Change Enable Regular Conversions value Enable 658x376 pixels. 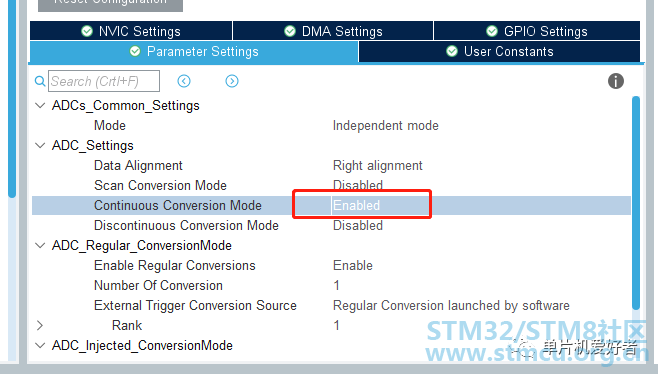(x=353, y=265)
